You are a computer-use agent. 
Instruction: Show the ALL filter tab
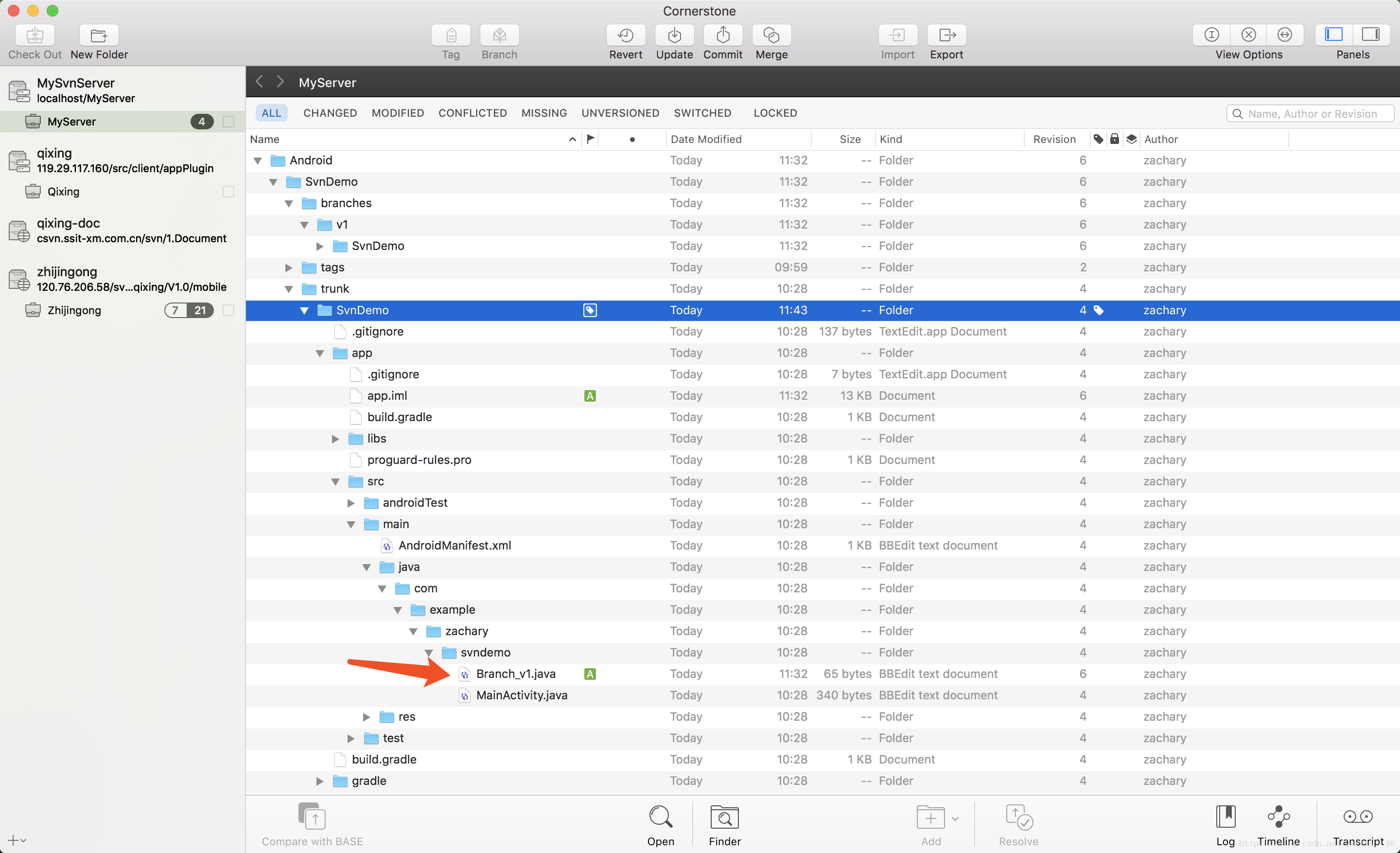271,113
